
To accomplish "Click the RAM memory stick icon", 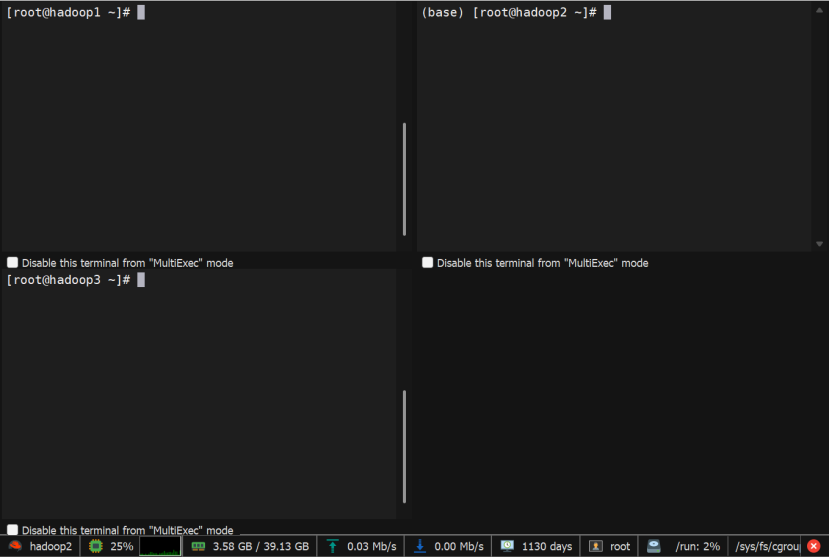I will [x=198, y=546].
